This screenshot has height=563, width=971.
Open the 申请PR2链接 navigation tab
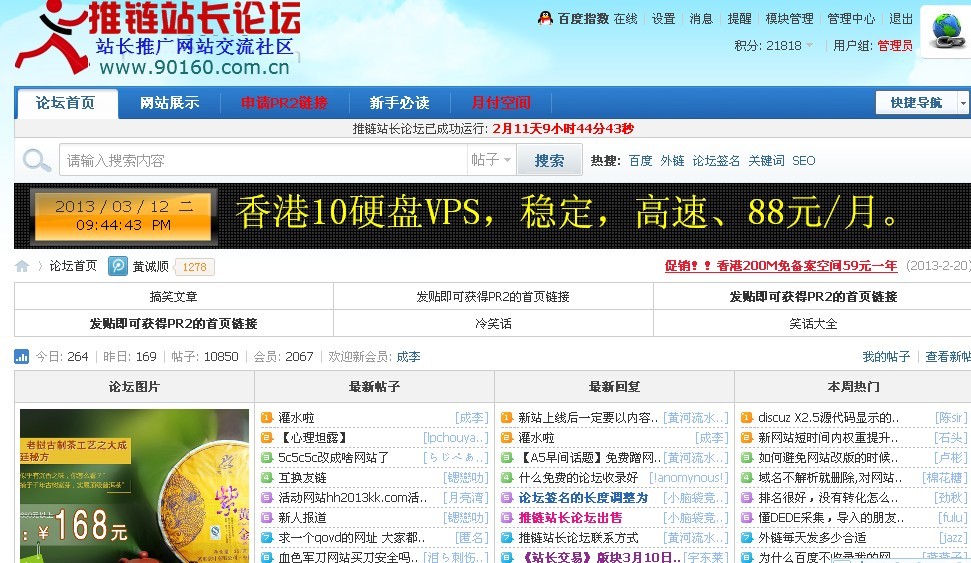click(x=284, y=103)
